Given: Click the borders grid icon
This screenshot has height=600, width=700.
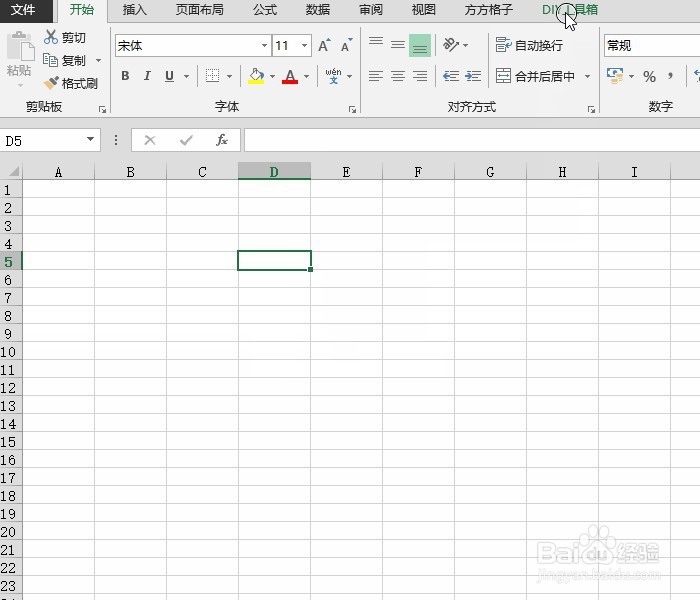Looking at the screenshot, I should click(212, 76).
